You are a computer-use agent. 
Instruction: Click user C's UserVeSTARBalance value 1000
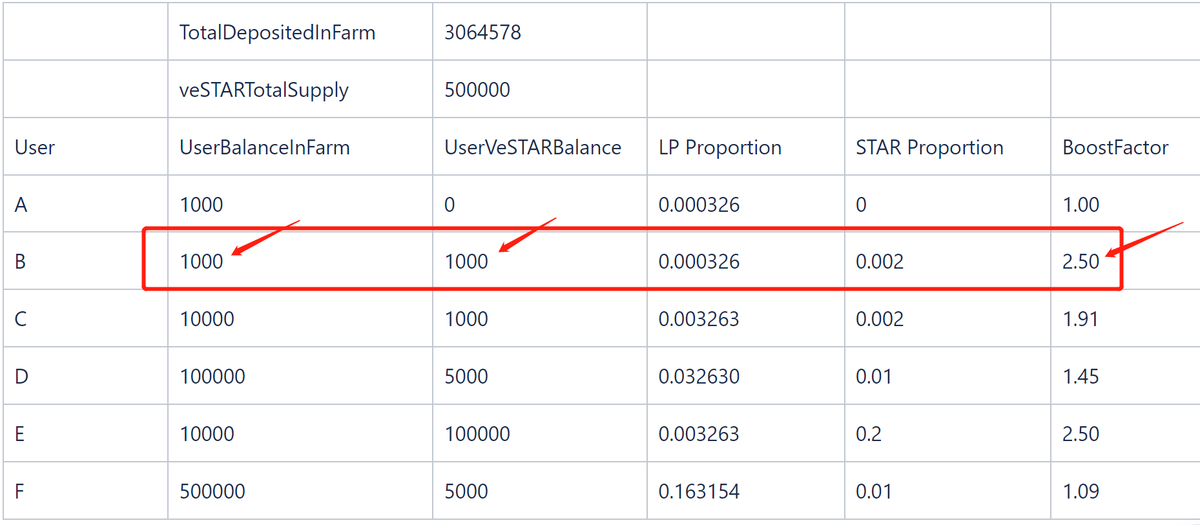466,319
